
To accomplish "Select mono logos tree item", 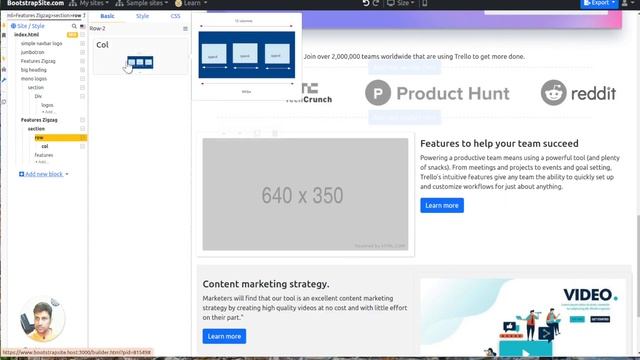I will (x=34, y=79).
